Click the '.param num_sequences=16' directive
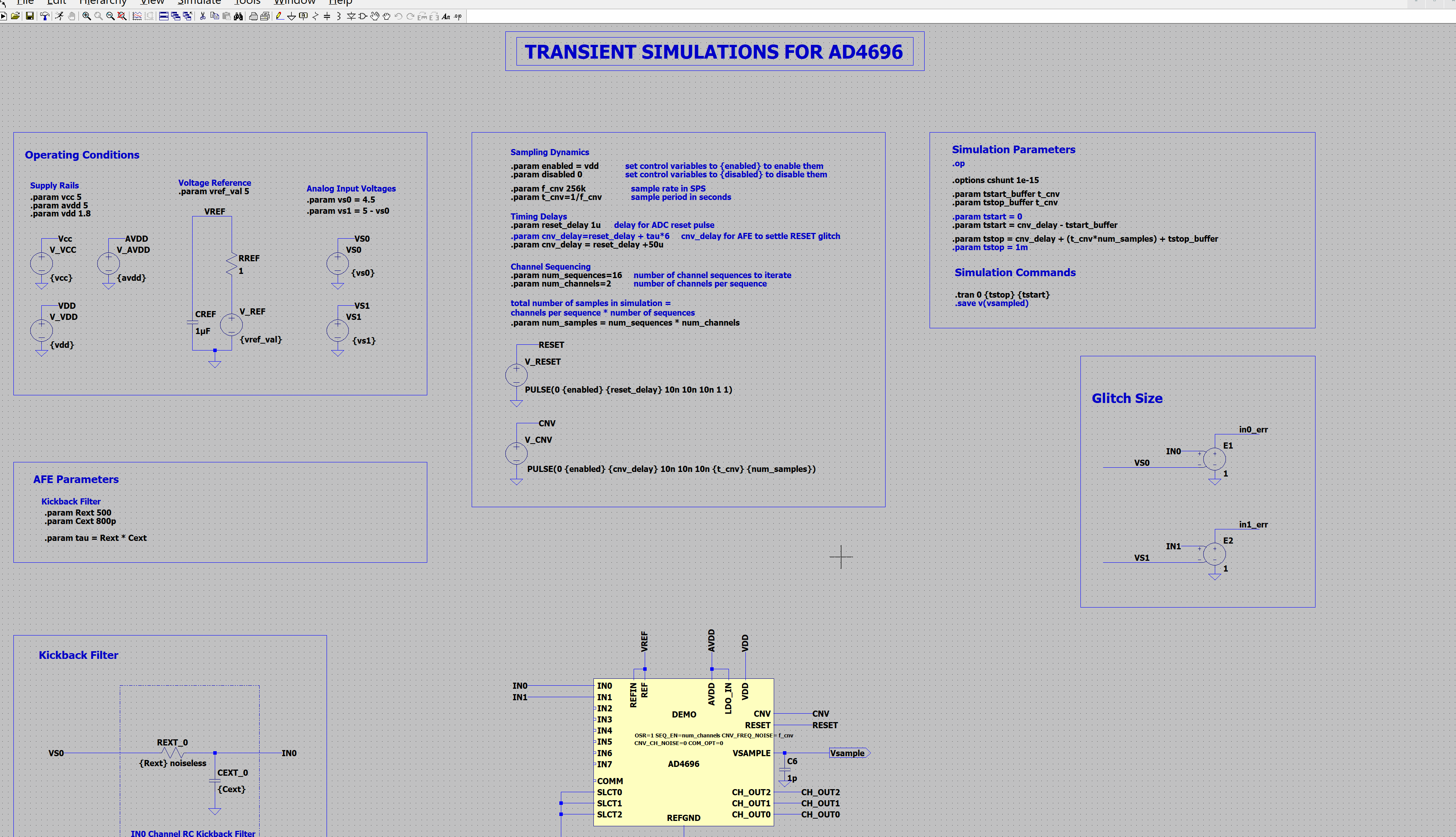The height and width of the screenshot is (837, 1456). tap(566, 275)
